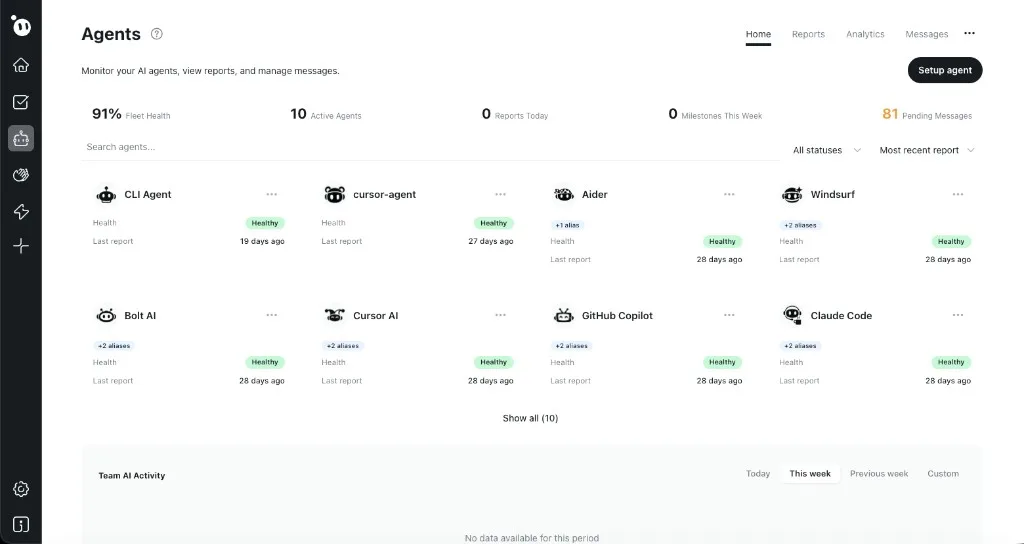Expand the Most recent report sort dropdown
This screenshot has width=1024, height=544.
pos(927,150)
